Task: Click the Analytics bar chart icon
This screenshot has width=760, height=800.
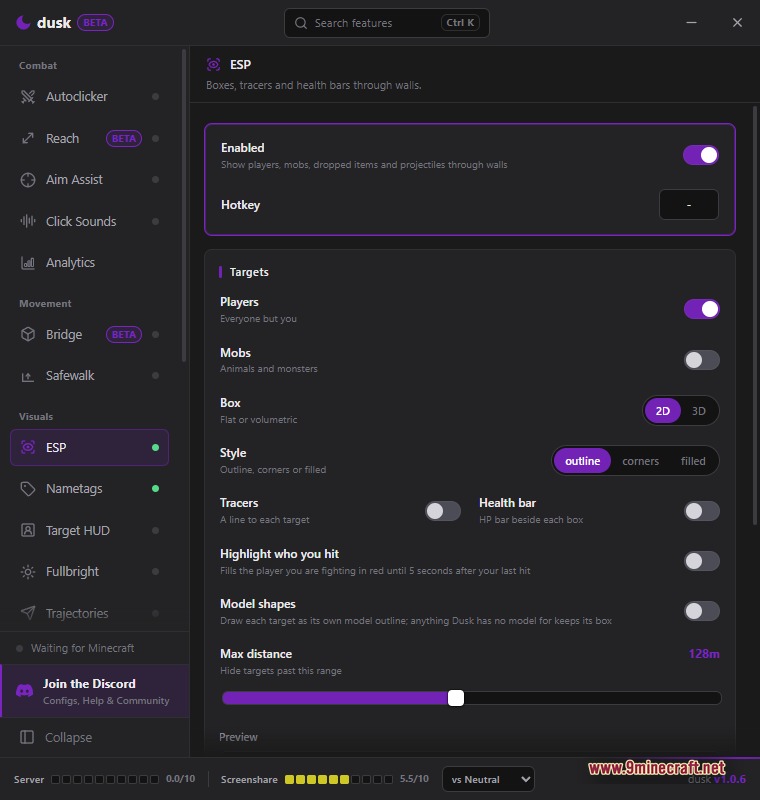Action: pyautogui.click(x=28, y=263)
